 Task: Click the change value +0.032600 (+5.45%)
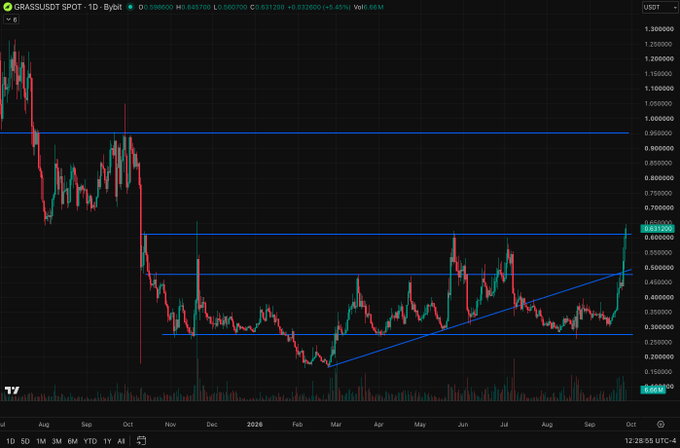[317, 7]
